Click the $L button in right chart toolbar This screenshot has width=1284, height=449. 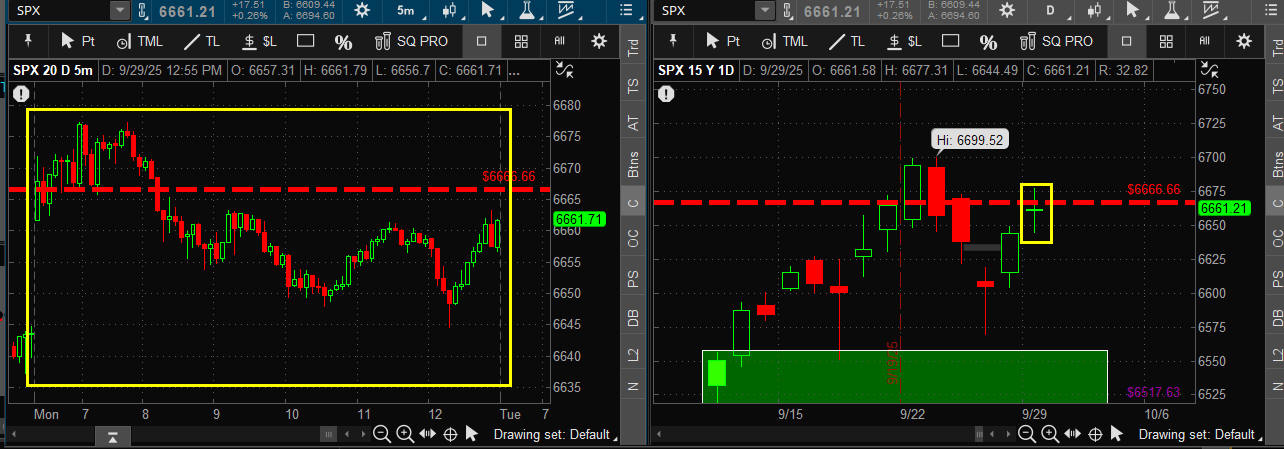coord(906,41)
